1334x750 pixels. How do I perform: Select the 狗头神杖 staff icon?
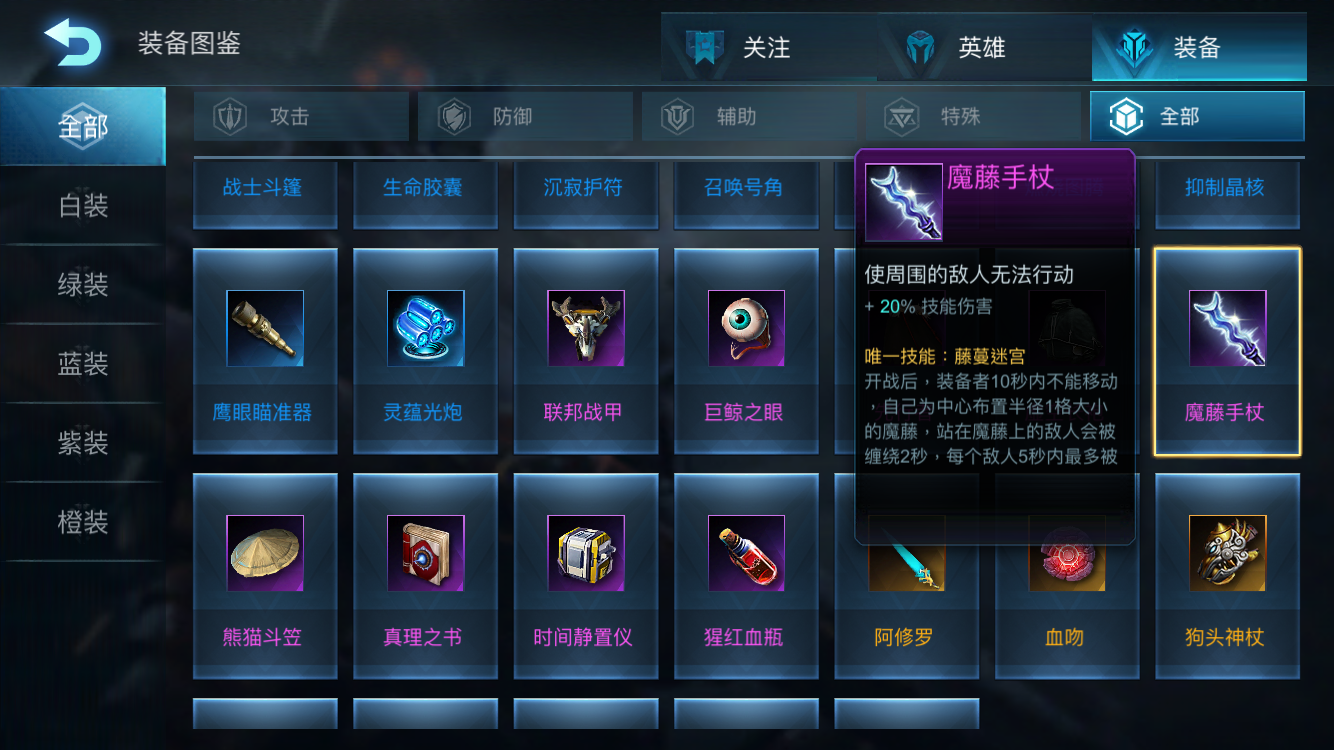point(1227,554)
